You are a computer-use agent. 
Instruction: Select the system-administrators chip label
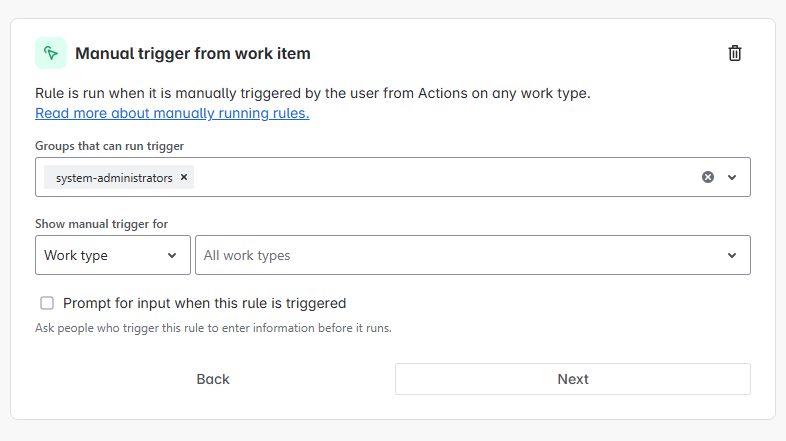[x=113, y=177]
